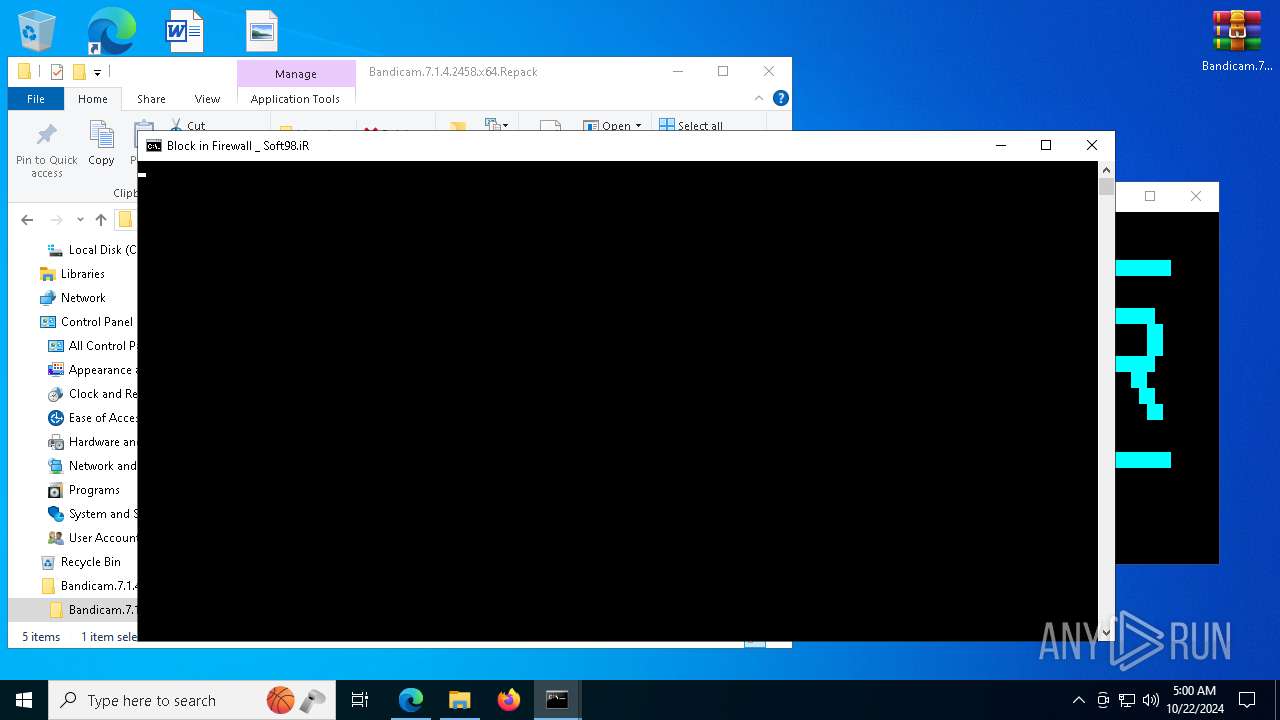Click the taskbar clock and date
This screenshot has height=720, width=1280.
tap(1194, 700)
